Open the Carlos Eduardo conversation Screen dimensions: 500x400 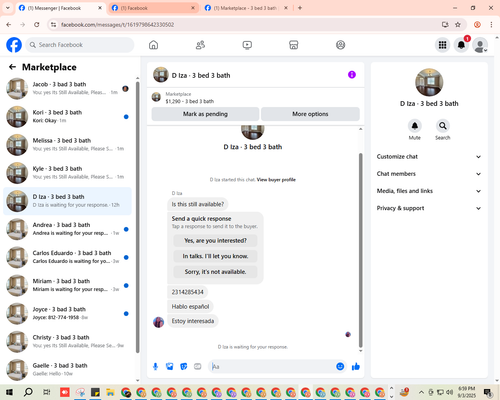point(67,257)
